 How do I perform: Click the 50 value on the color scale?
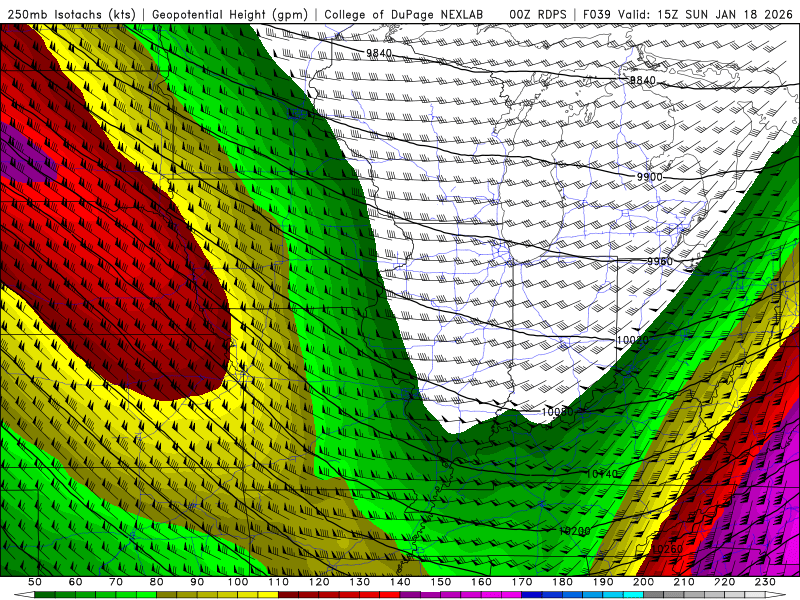point(35,582)
